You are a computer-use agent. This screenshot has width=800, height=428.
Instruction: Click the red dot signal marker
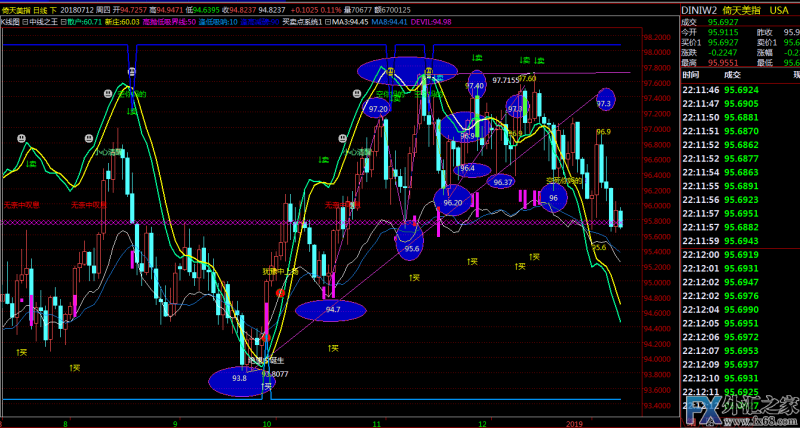[x=281, y=293]
